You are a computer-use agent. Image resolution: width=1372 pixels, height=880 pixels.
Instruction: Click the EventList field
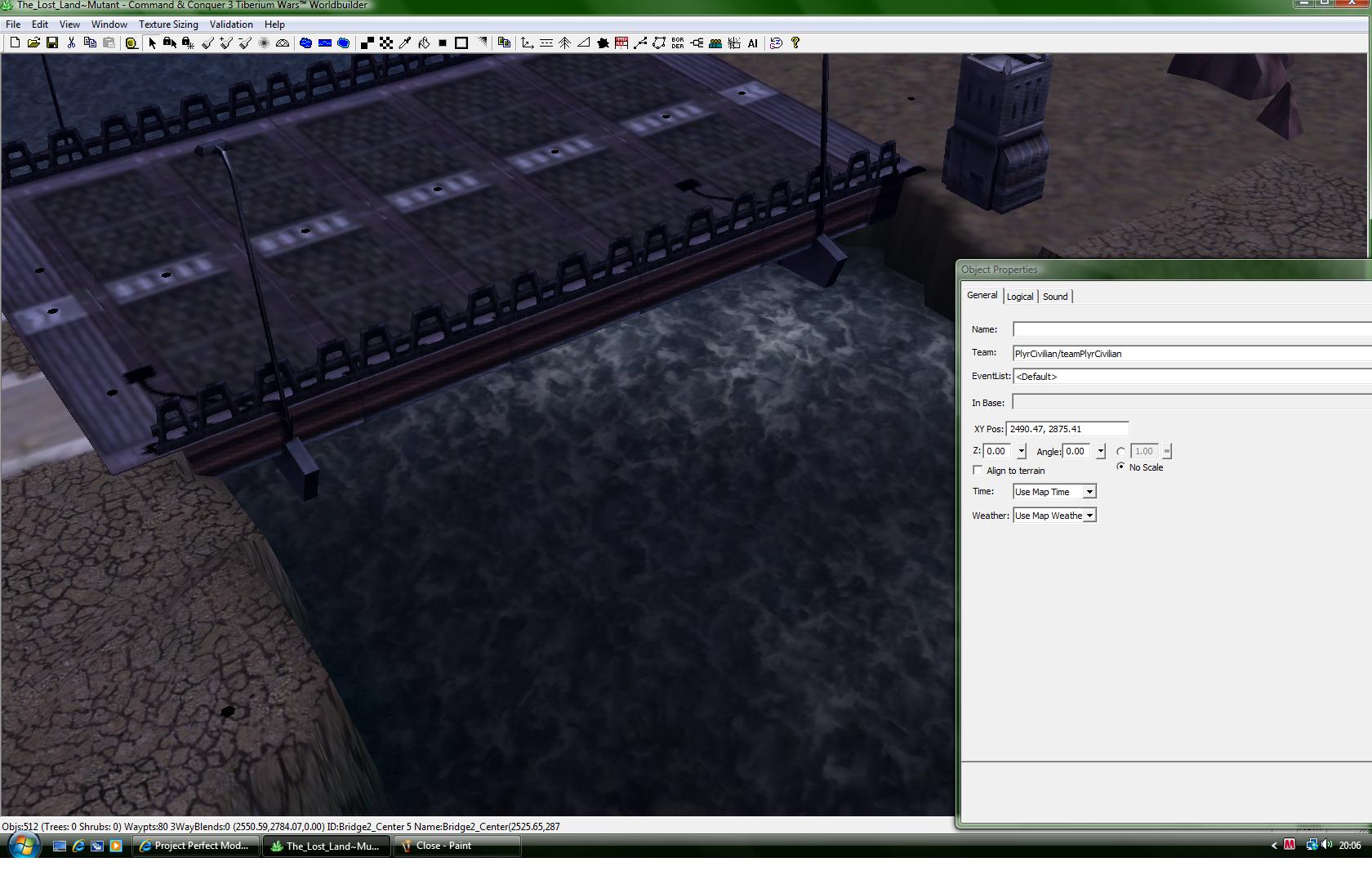[x=1192, y=376]
